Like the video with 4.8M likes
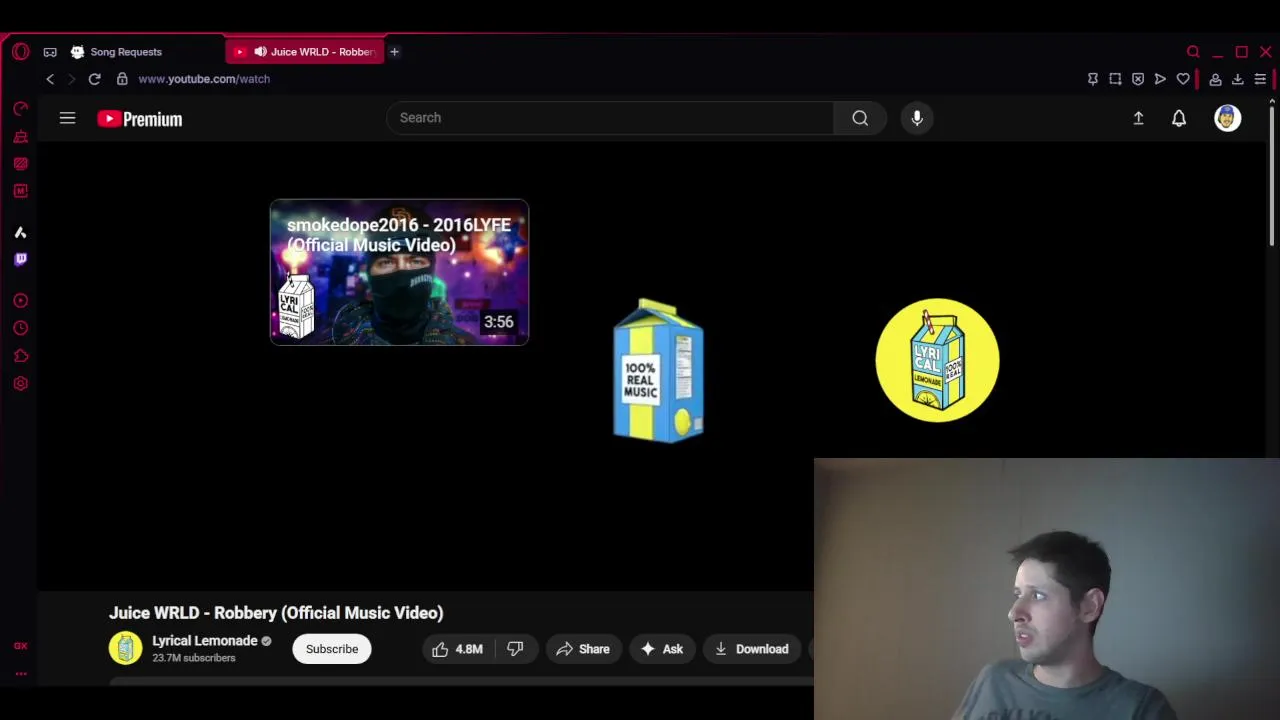 (457, 649)
